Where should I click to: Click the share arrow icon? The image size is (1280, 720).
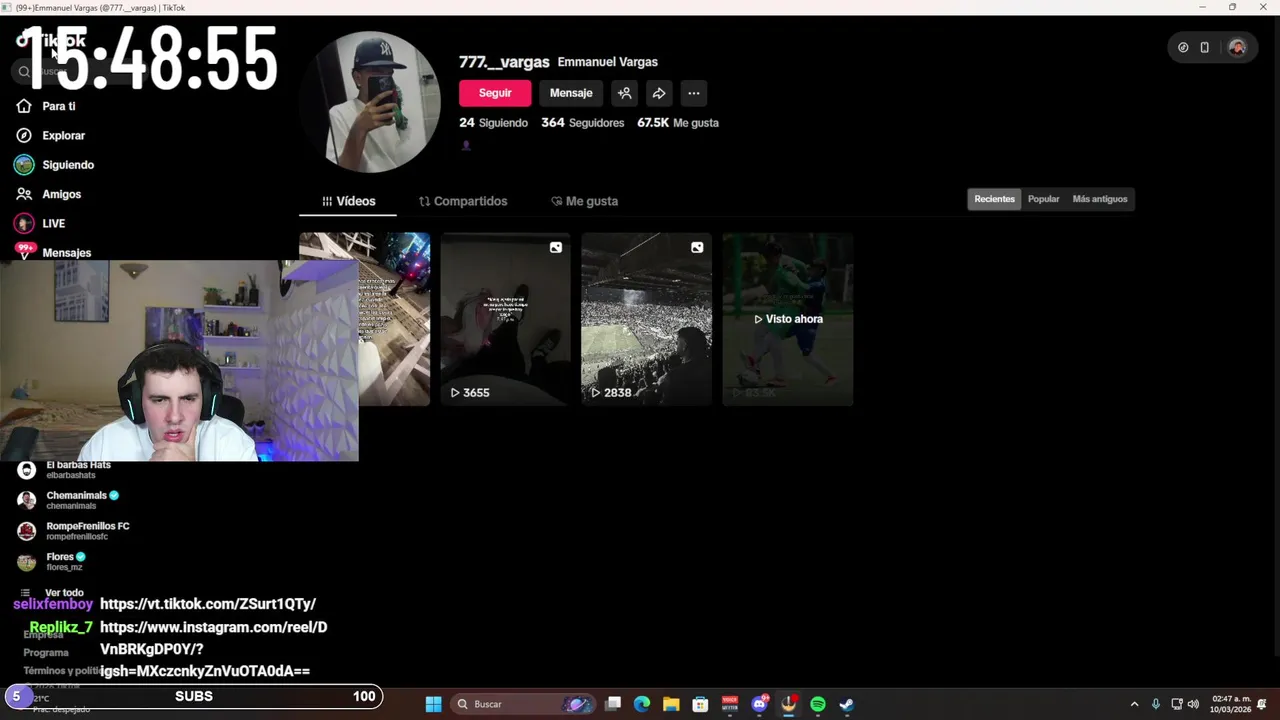pos(659,93)
